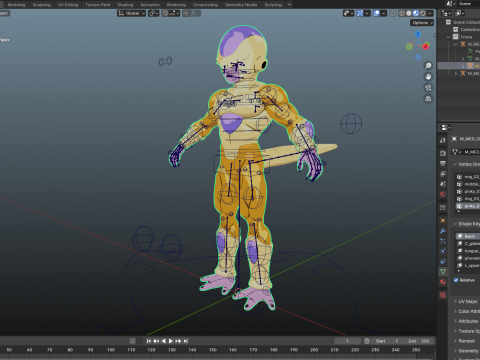Switch to solid viewport shading
Viewport: 480px width, 360px height.
[x=409, y=13]
